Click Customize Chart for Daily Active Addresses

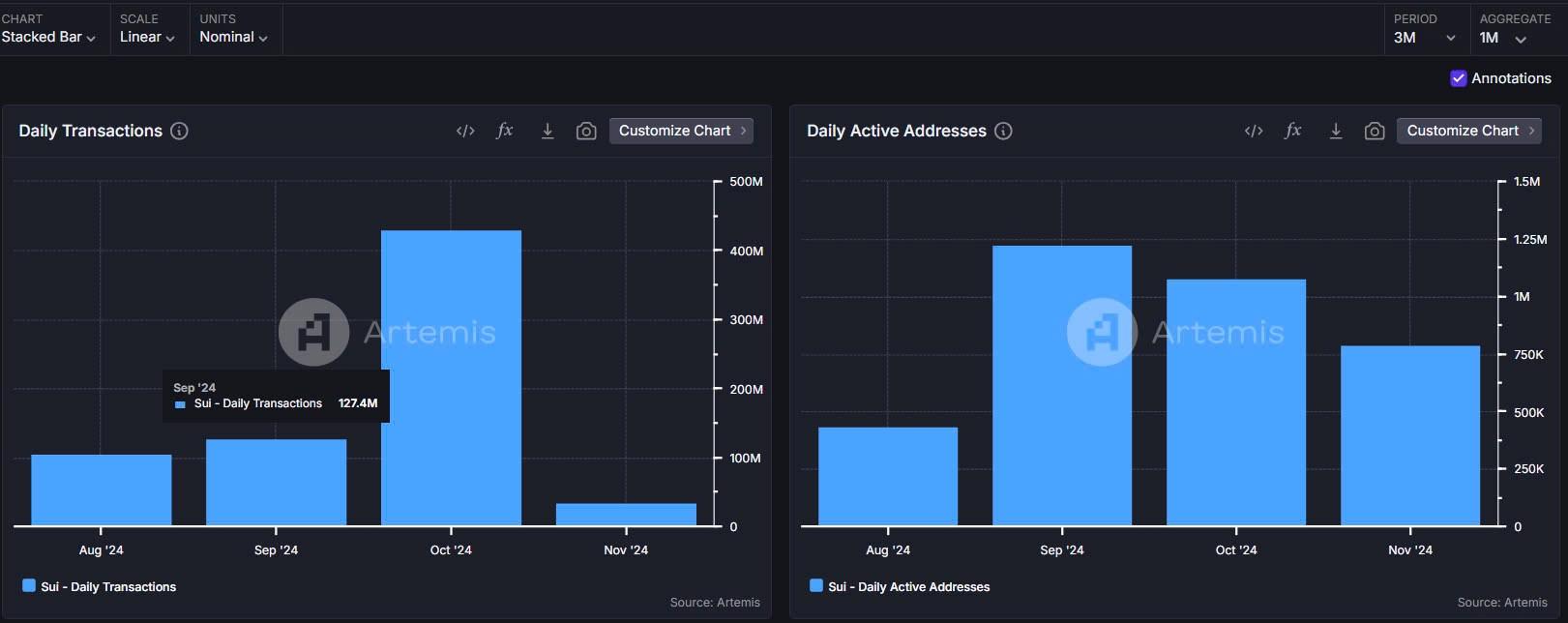[1469, 131]
